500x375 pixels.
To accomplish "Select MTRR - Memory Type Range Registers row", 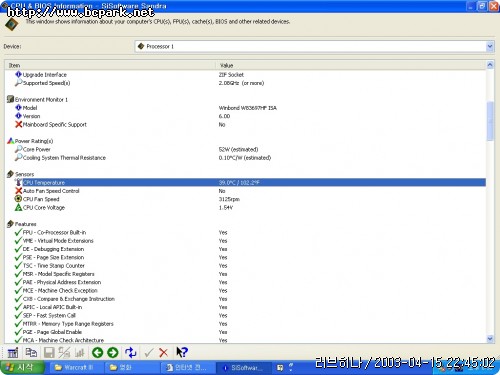I will point(245,323).
